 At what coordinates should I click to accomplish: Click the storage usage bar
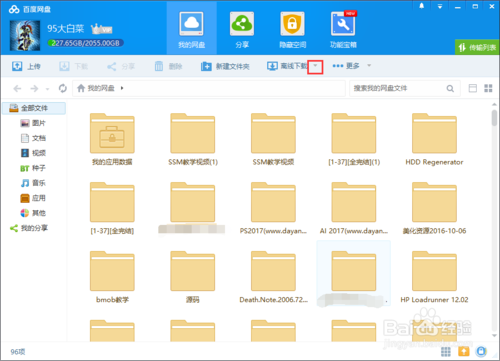click(85, 43)
